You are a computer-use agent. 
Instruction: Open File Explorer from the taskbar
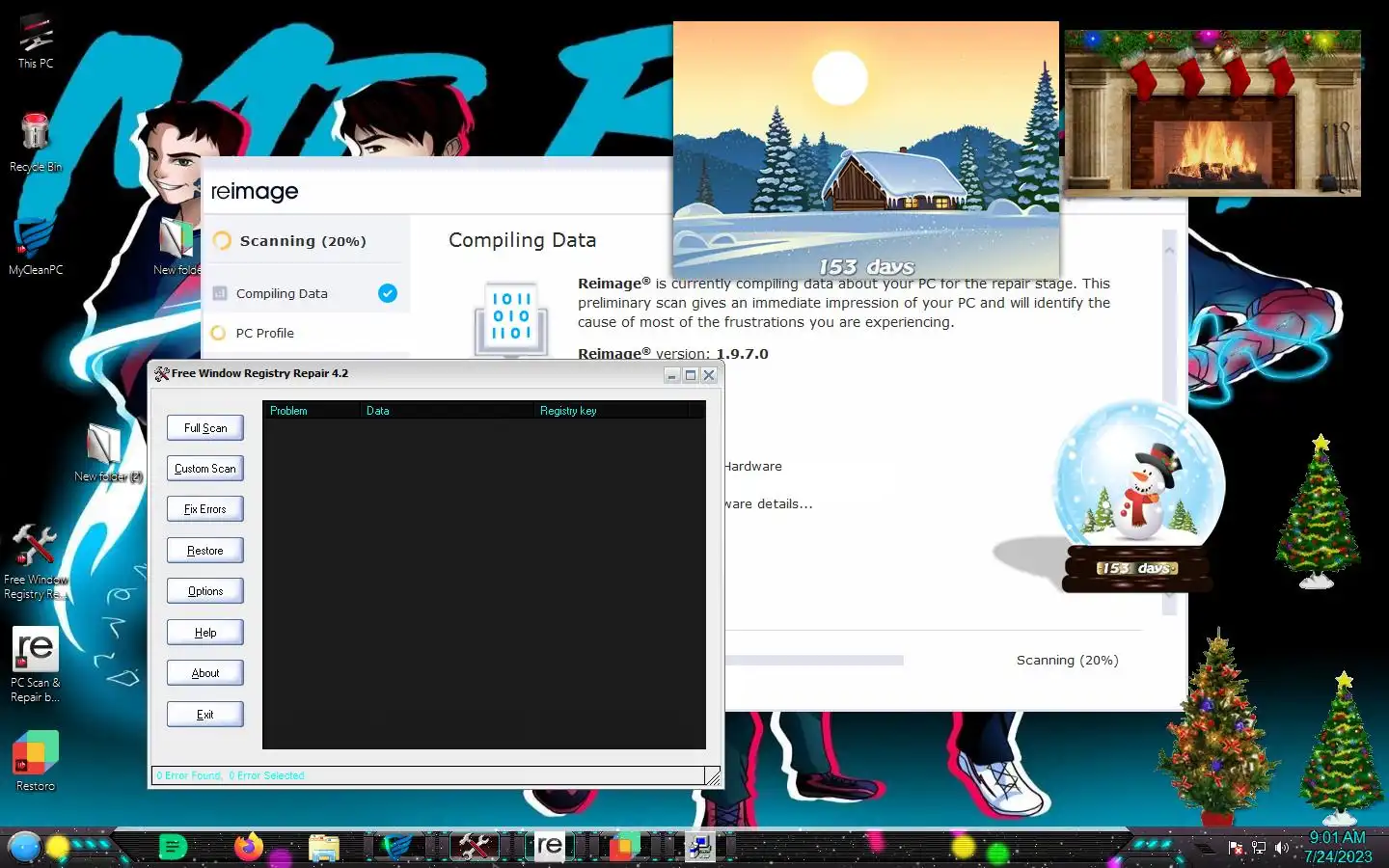tap(324, 848)
